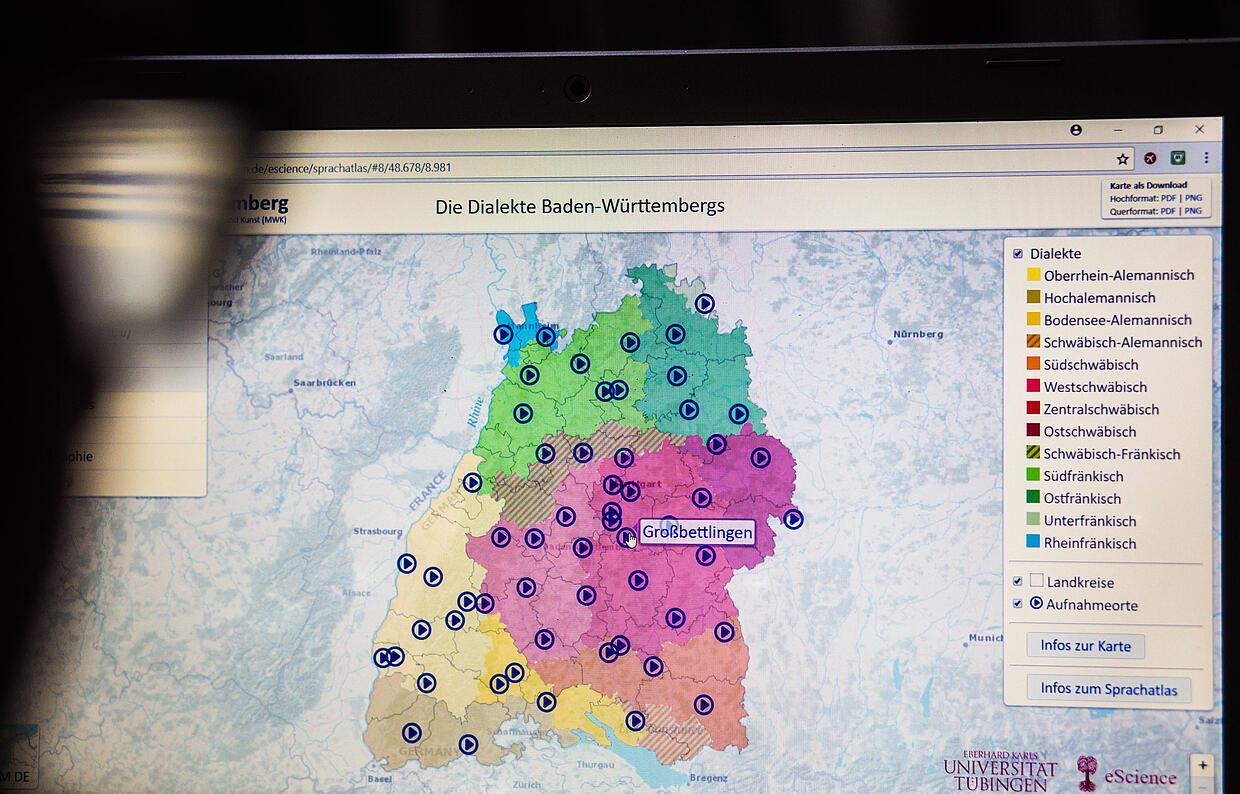Play the recording marker on Lake Constance shore
This screenshot has height=794, width=1240.
[x=635, y=720]
